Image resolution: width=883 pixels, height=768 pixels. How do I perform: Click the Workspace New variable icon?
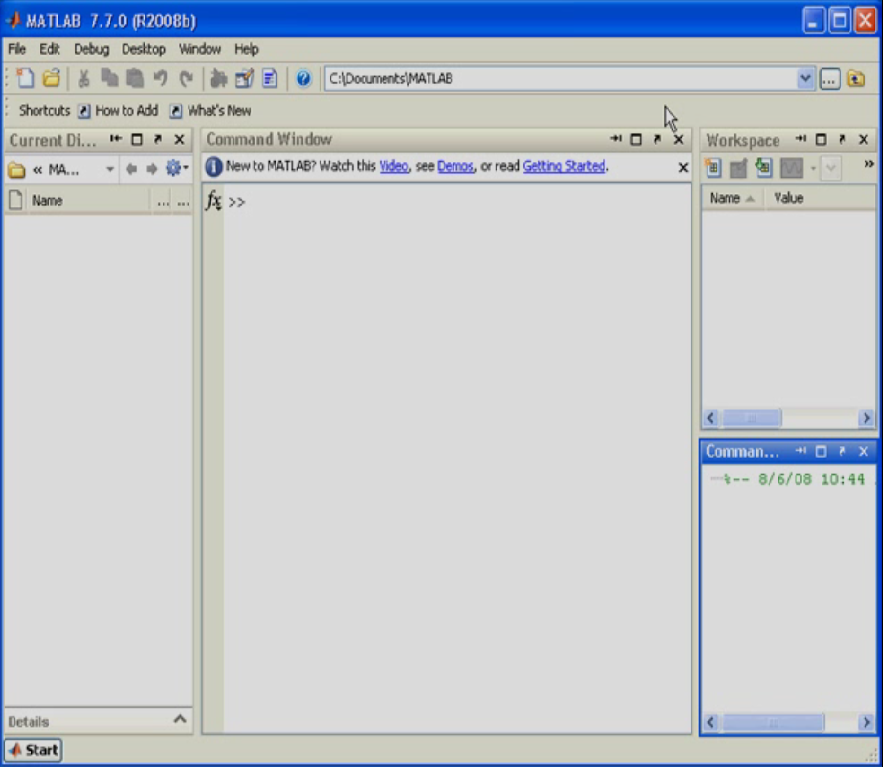click(713, 168)
